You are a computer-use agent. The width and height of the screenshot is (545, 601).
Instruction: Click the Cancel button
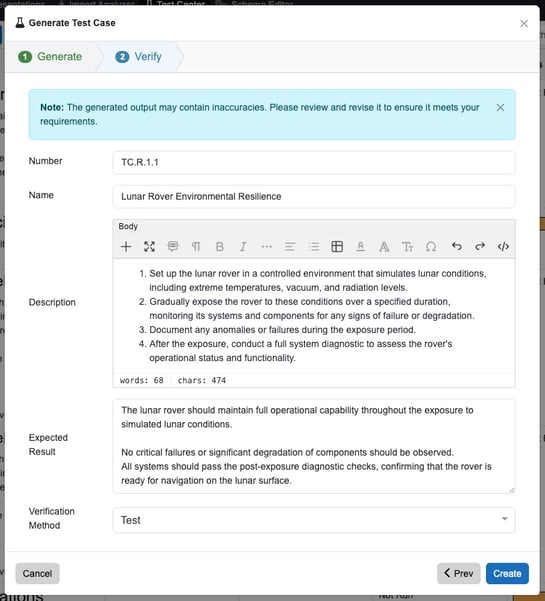click(x=37, y=573)
